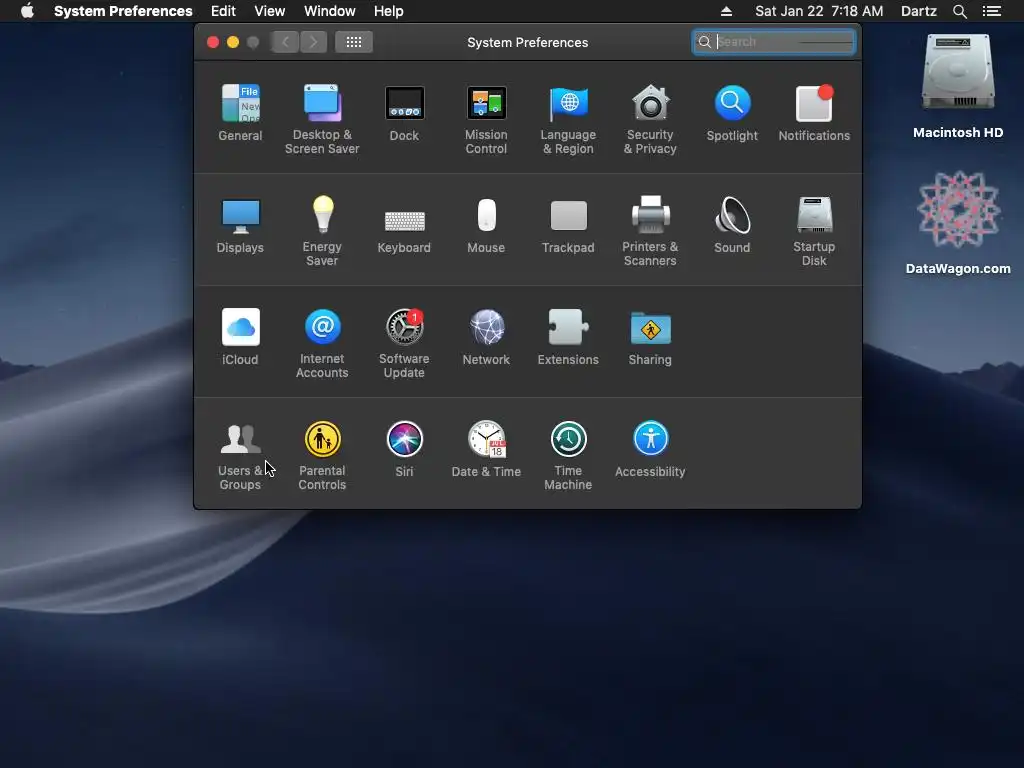
Task: Open Security & Privacy pane
Action: [650, 120]
